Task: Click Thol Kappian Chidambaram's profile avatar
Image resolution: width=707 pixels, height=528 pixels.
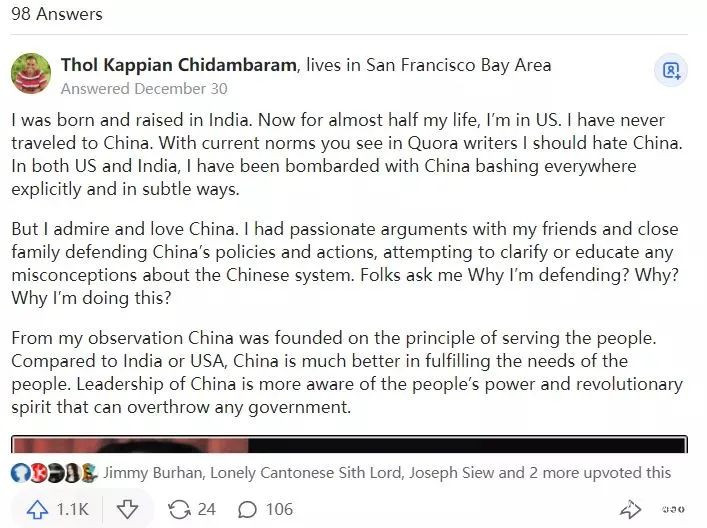Action: (31, 73)
